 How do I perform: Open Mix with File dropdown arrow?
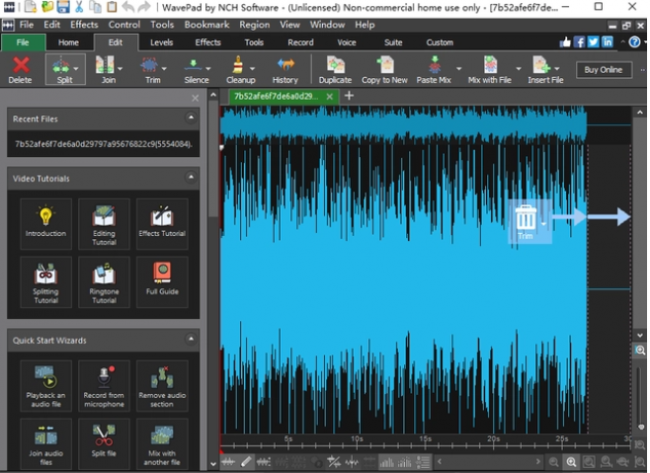518,68
